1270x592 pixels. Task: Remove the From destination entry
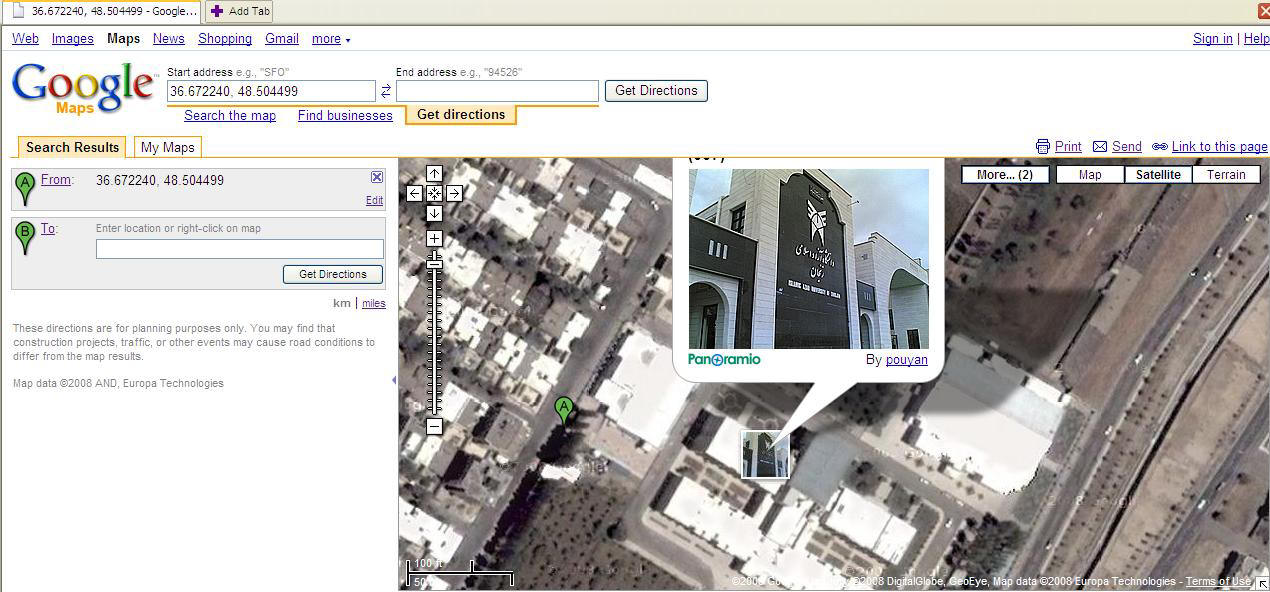pos(377,177)
